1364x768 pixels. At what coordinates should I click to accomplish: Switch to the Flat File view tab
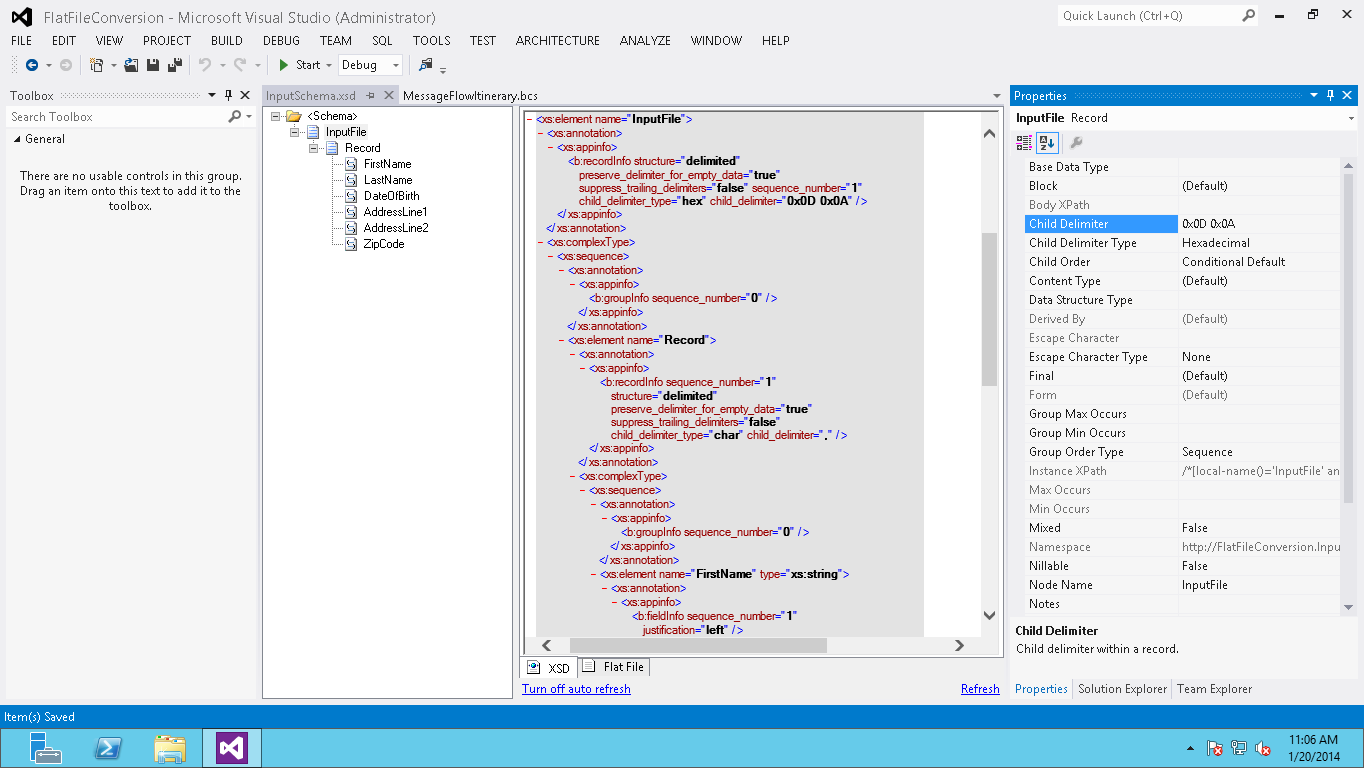[614, 667]
